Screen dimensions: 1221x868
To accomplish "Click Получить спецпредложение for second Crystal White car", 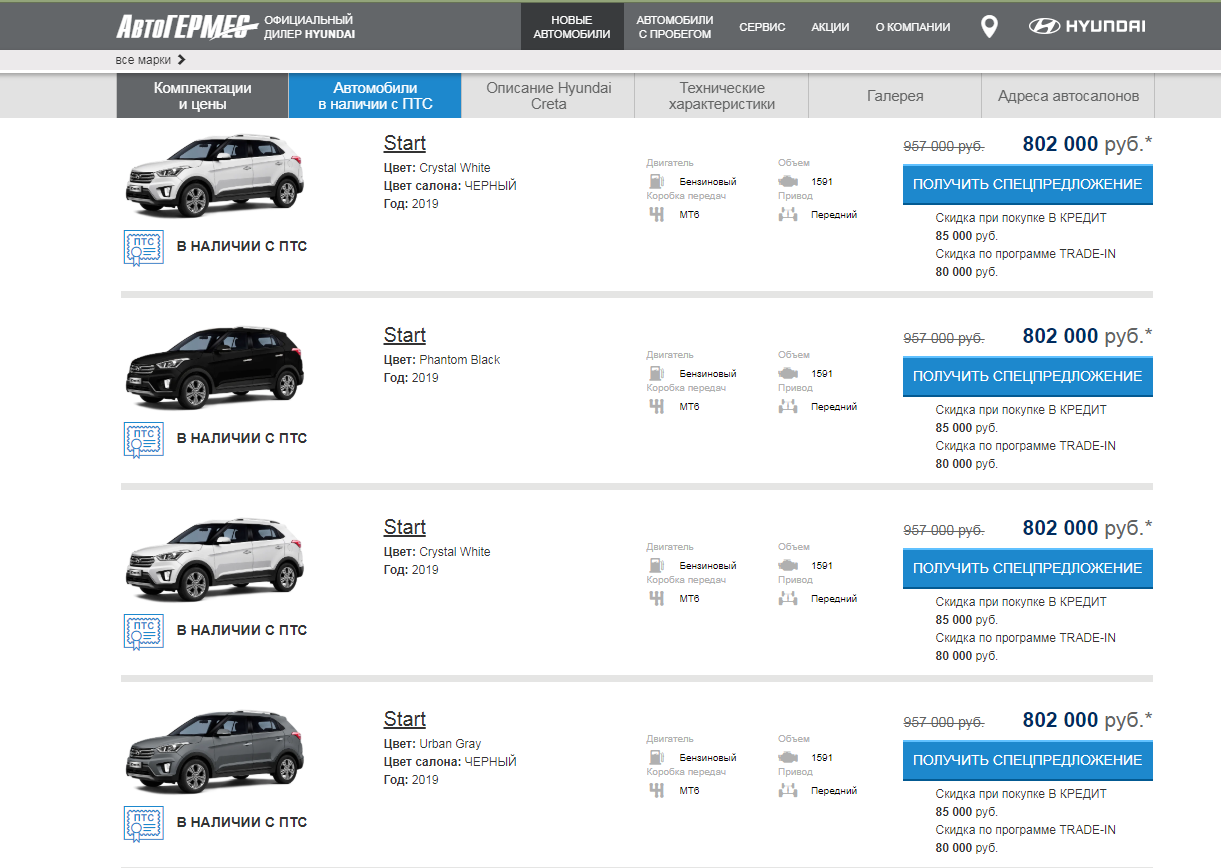I will coord(1028,568).
